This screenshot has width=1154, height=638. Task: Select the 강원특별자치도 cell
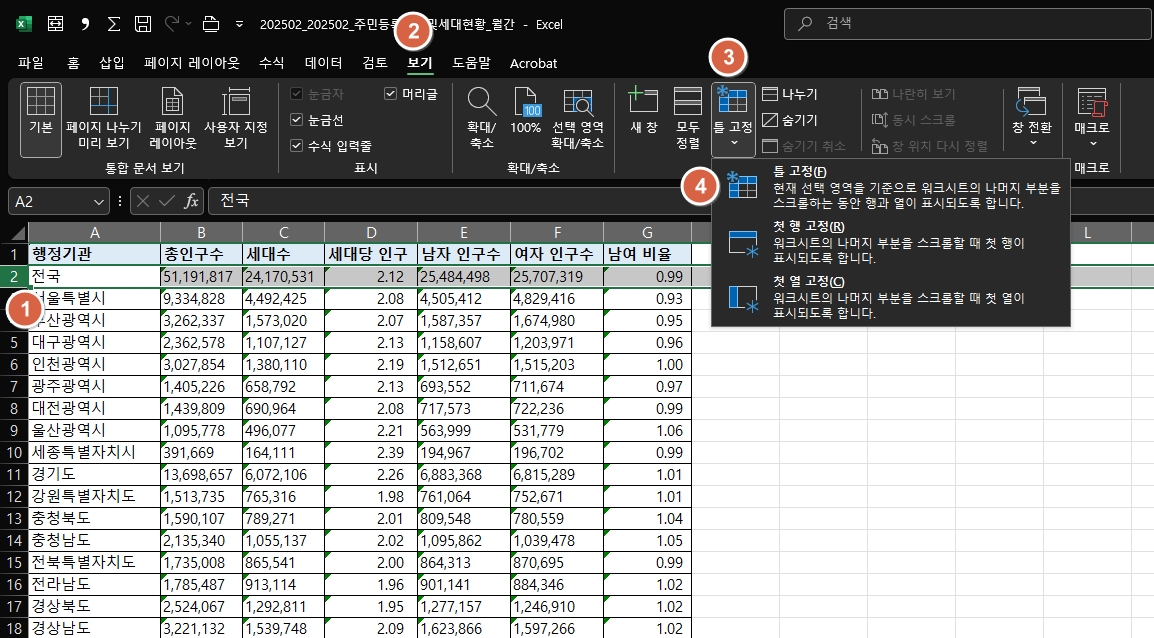tap(94, 497)
